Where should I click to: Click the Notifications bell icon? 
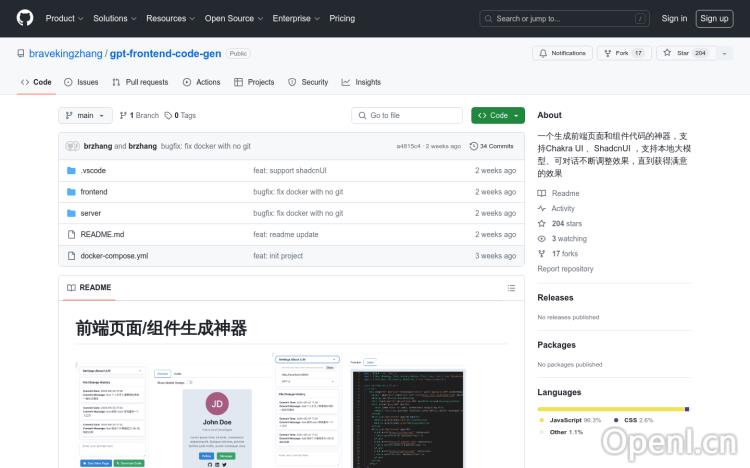pos(543,53)
